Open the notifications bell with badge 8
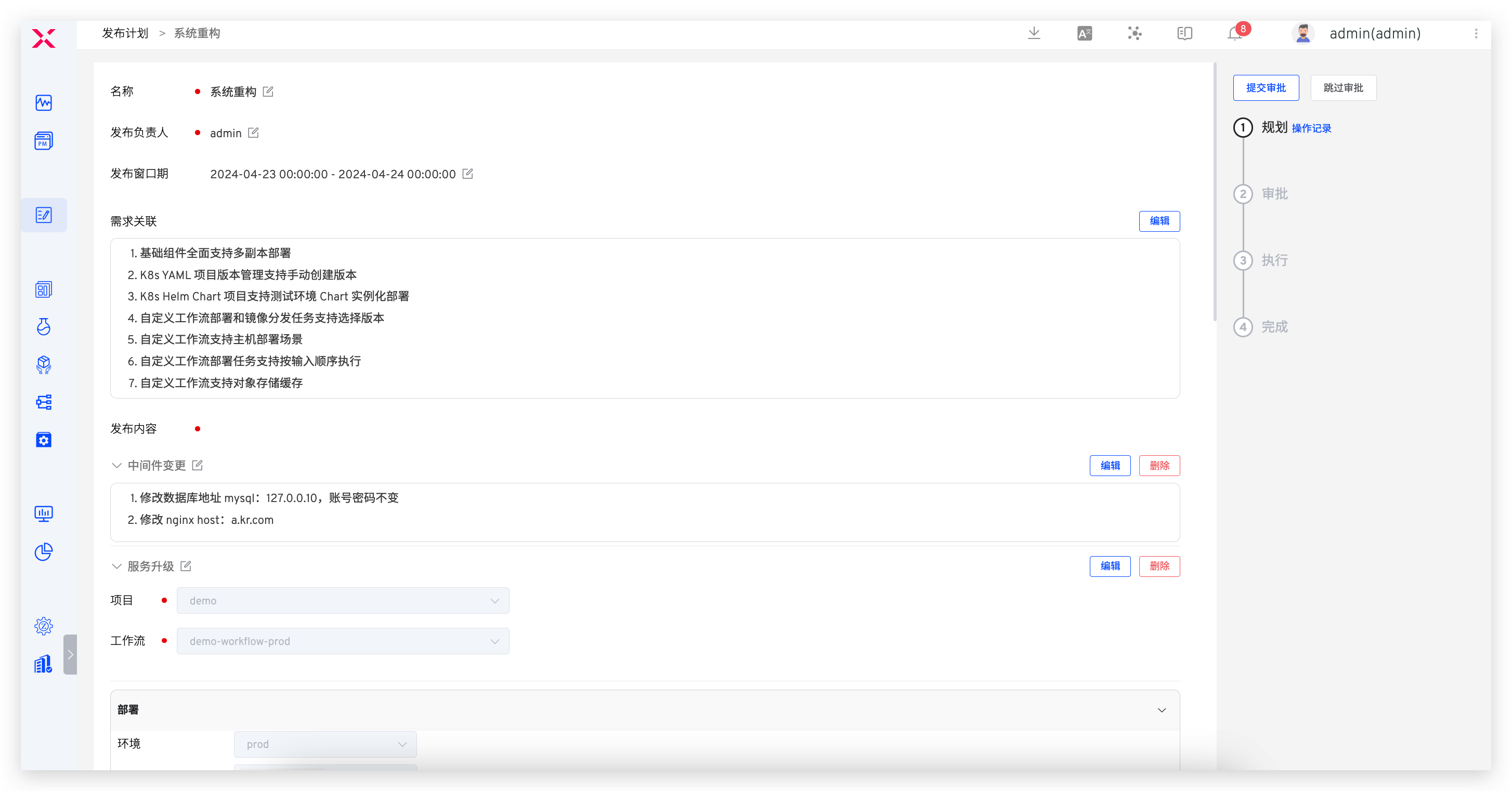The image size is (1512, 791). pyautogui.click(x=1235, y=33)
